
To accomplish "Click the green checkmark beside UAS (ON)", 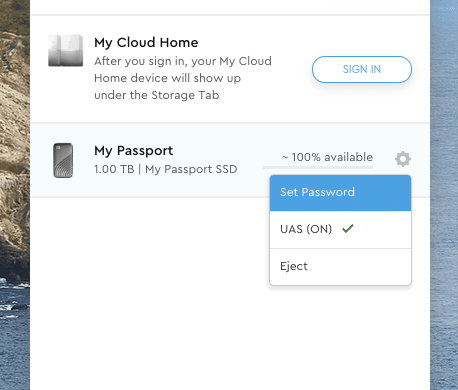I will [x=348, y=229].
